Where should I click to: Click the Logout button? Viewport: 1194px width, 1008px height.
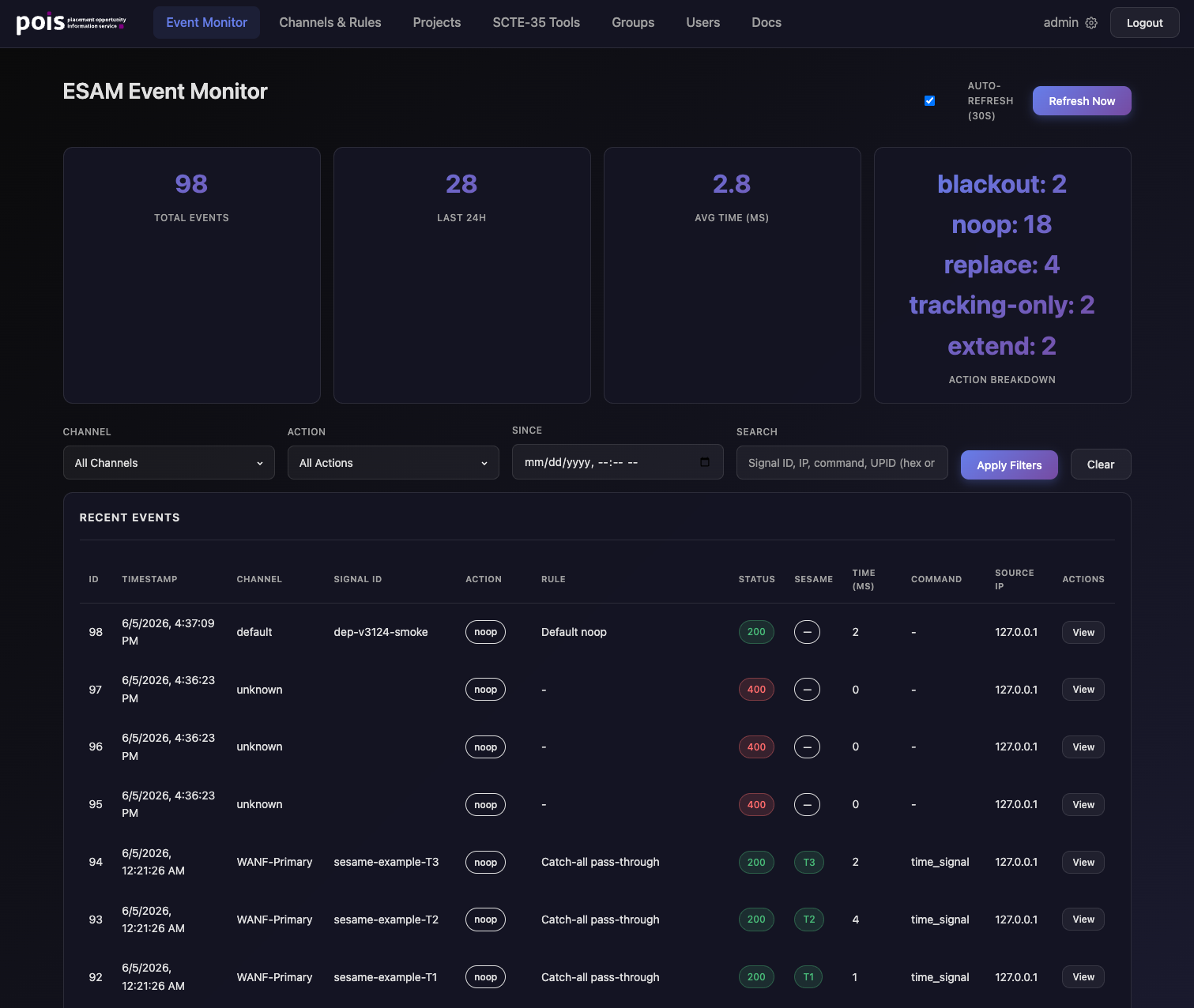pyautogui.click(x=1144, y=23)
